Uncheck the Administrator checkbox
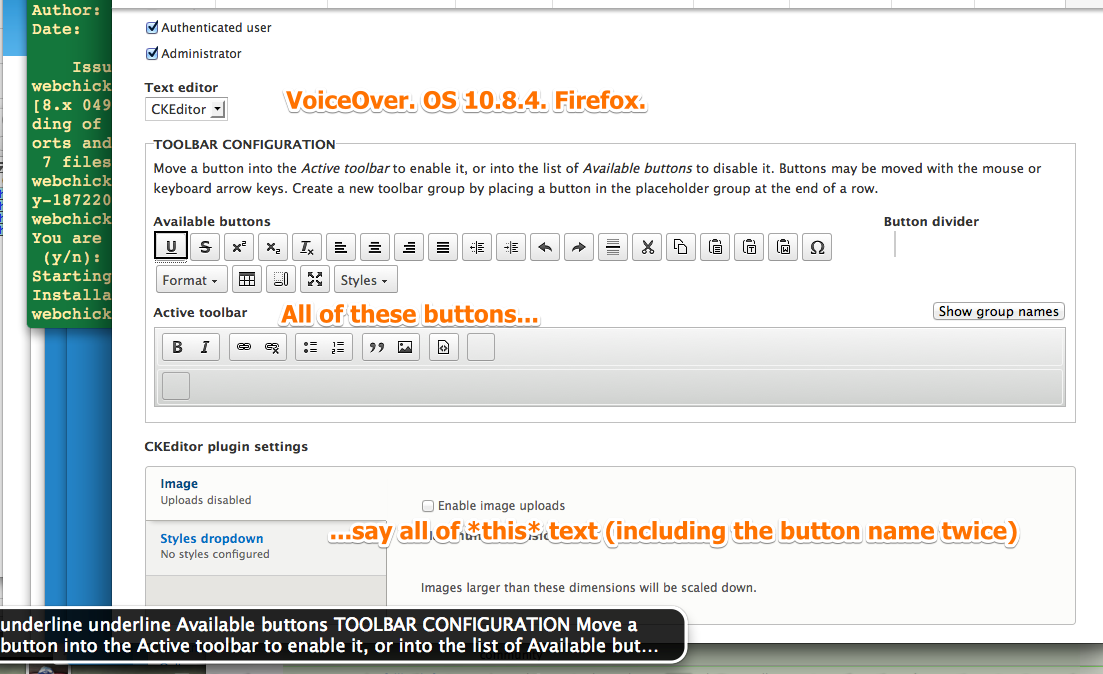The width and height of the screenshot is (1103, 674). pyautogui.click(x=151, y=53)
